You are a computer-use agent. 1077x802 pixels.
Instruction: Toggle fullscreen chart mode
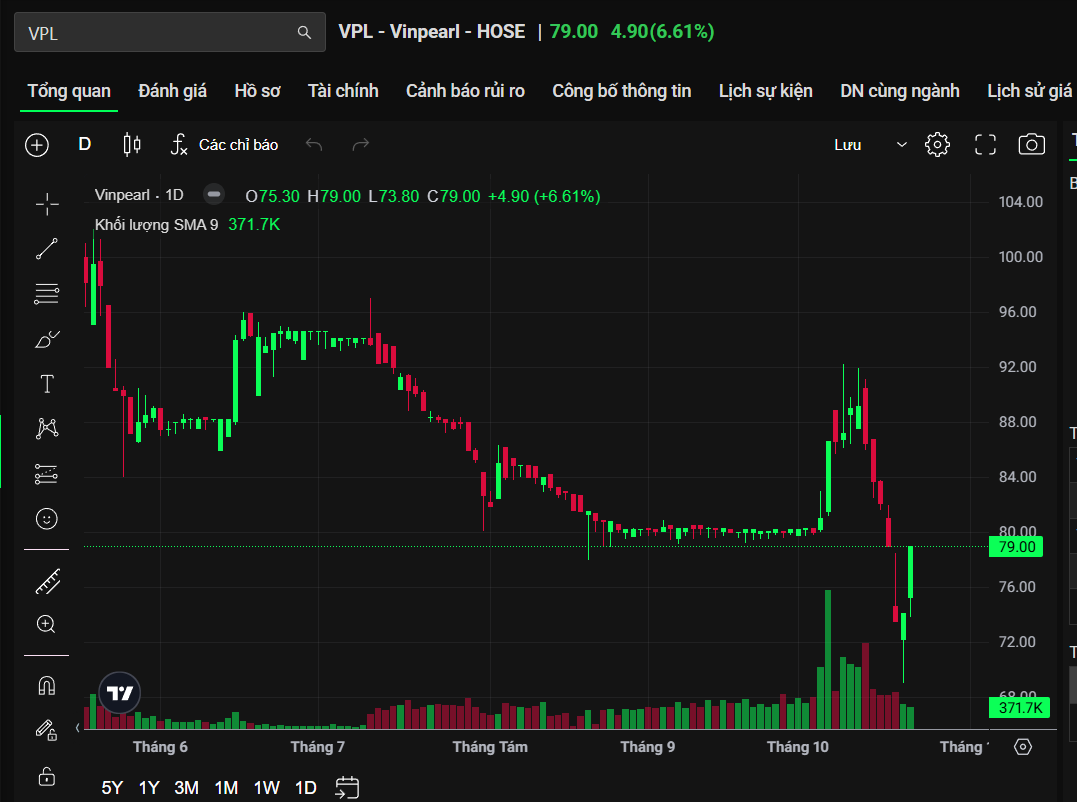click(x=985, y=145)
